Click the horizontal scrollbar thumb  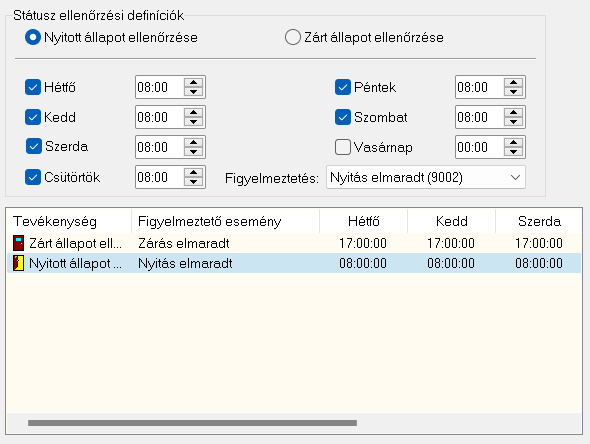[192, 423]
